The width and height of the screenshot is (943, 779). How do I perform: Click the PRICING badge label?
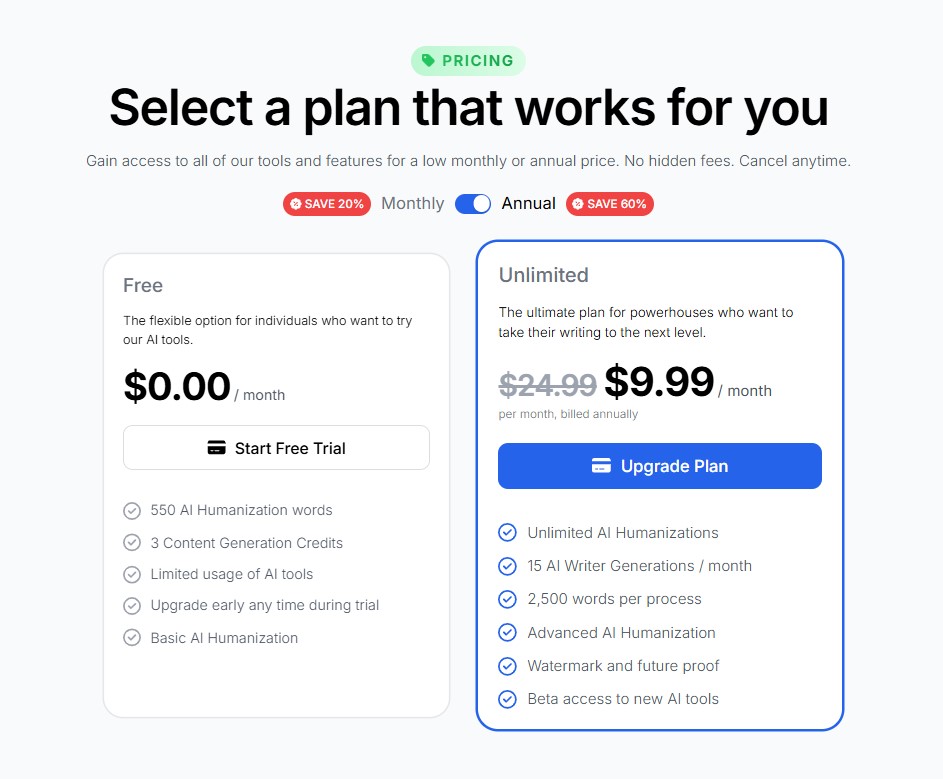(478, 61)
